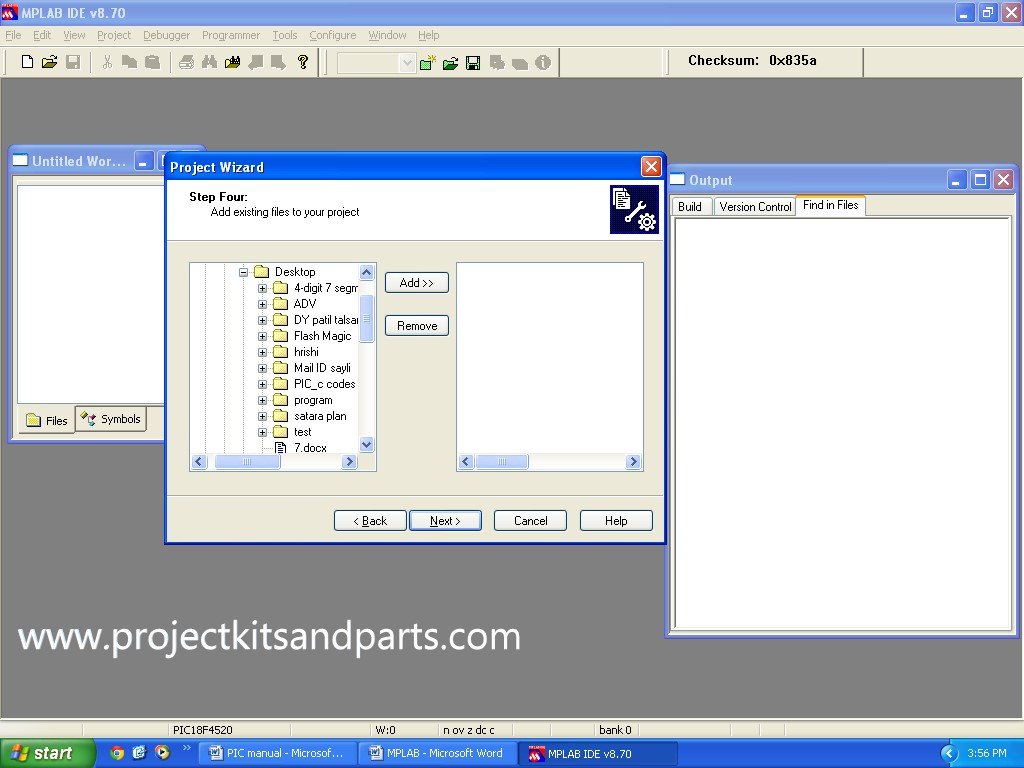Select the 7.docx file

coord(309,448)
